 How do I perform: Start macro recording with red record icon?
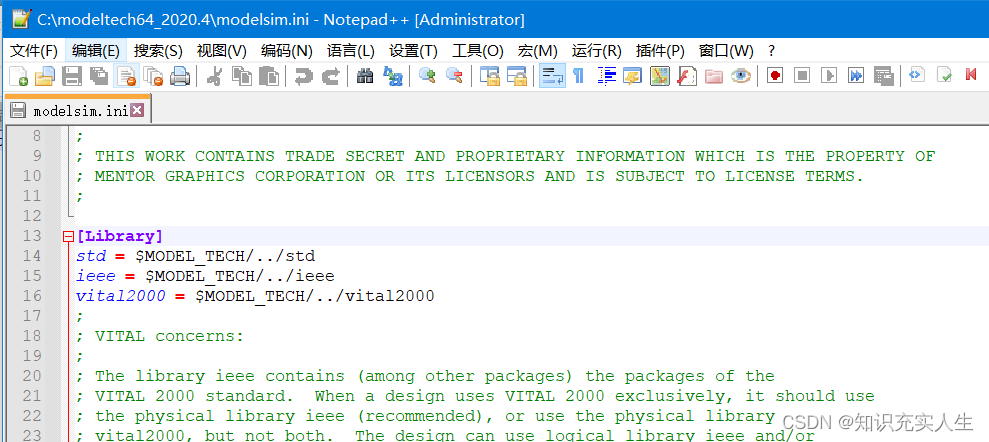coord(775,76)
